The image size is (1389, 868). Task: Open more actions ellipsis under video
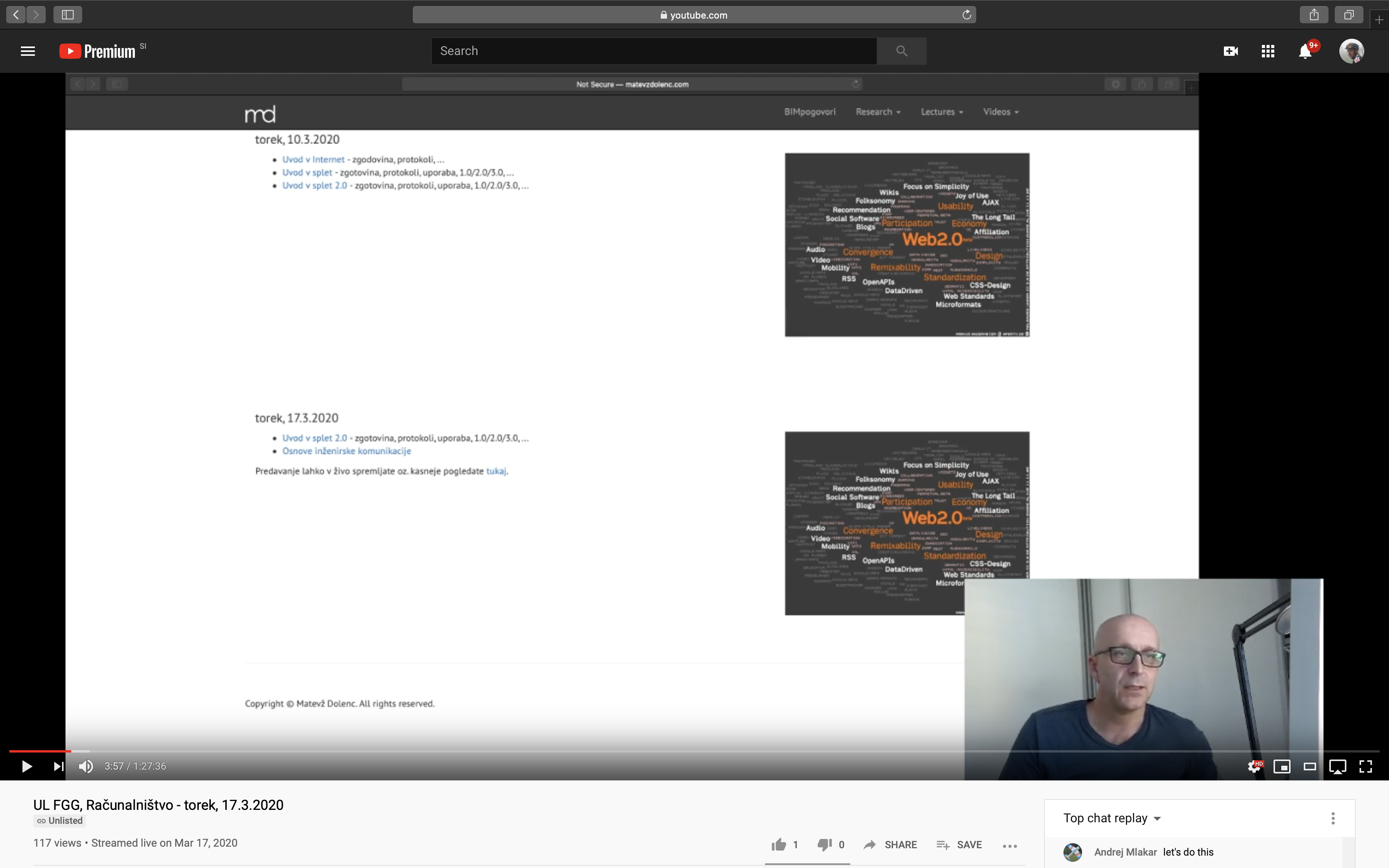pos(1010,846)
